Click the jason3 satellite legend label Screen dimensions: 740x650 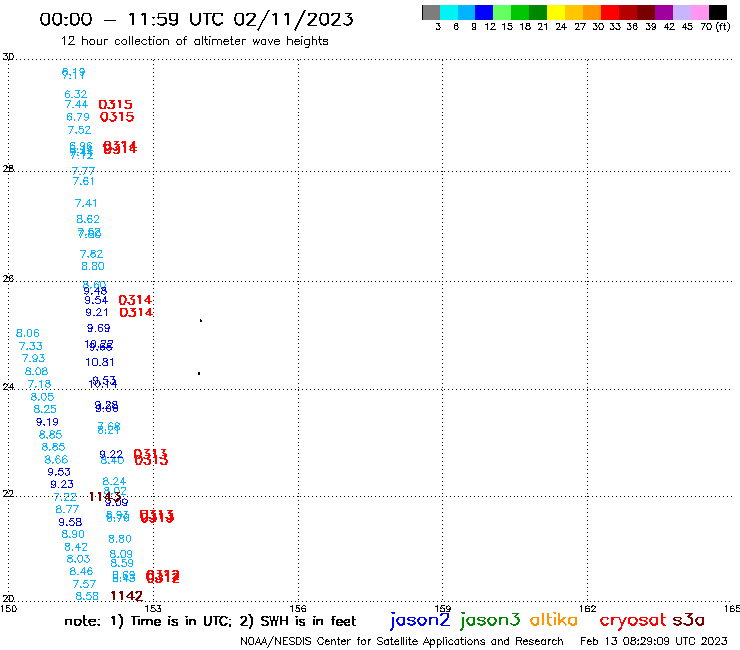coord(490,620)
